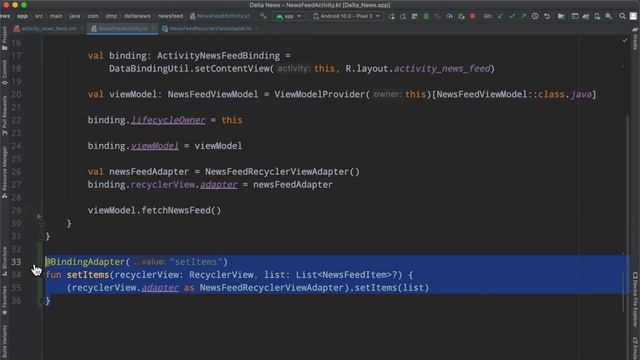This screenshot has width=640, height=360.
Task: Click the adapter property on line 27
Action: (x=218, y=184)
